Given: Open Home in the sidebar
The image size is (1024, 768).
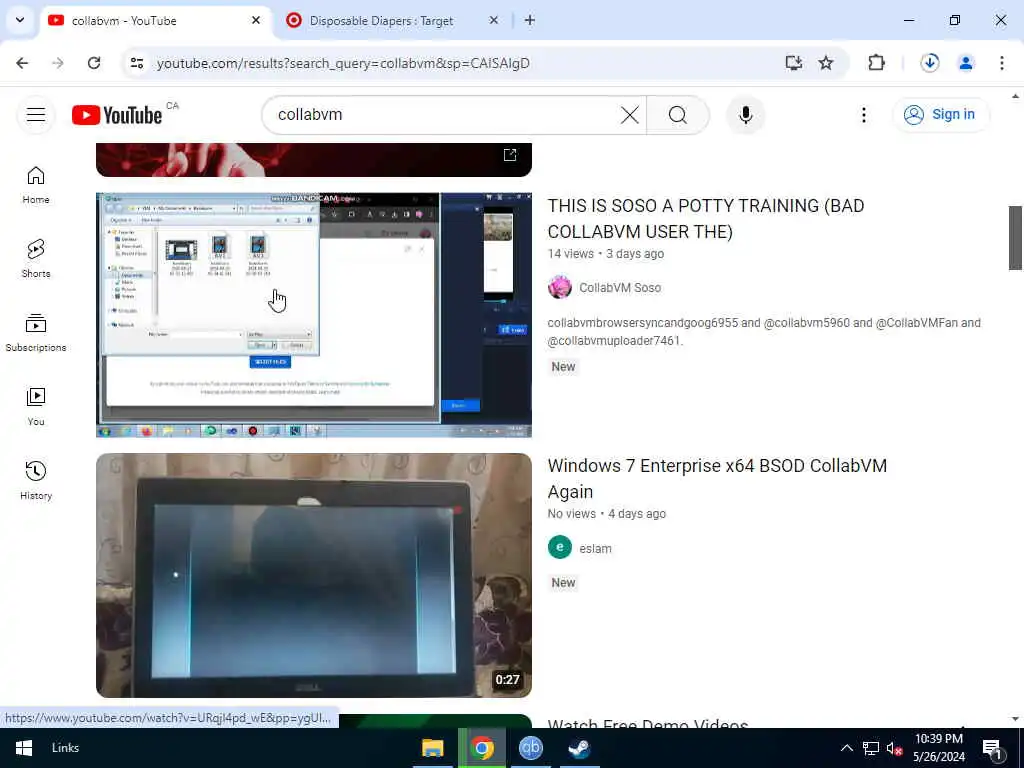Looking at the screenshot, I should point(36,185).
